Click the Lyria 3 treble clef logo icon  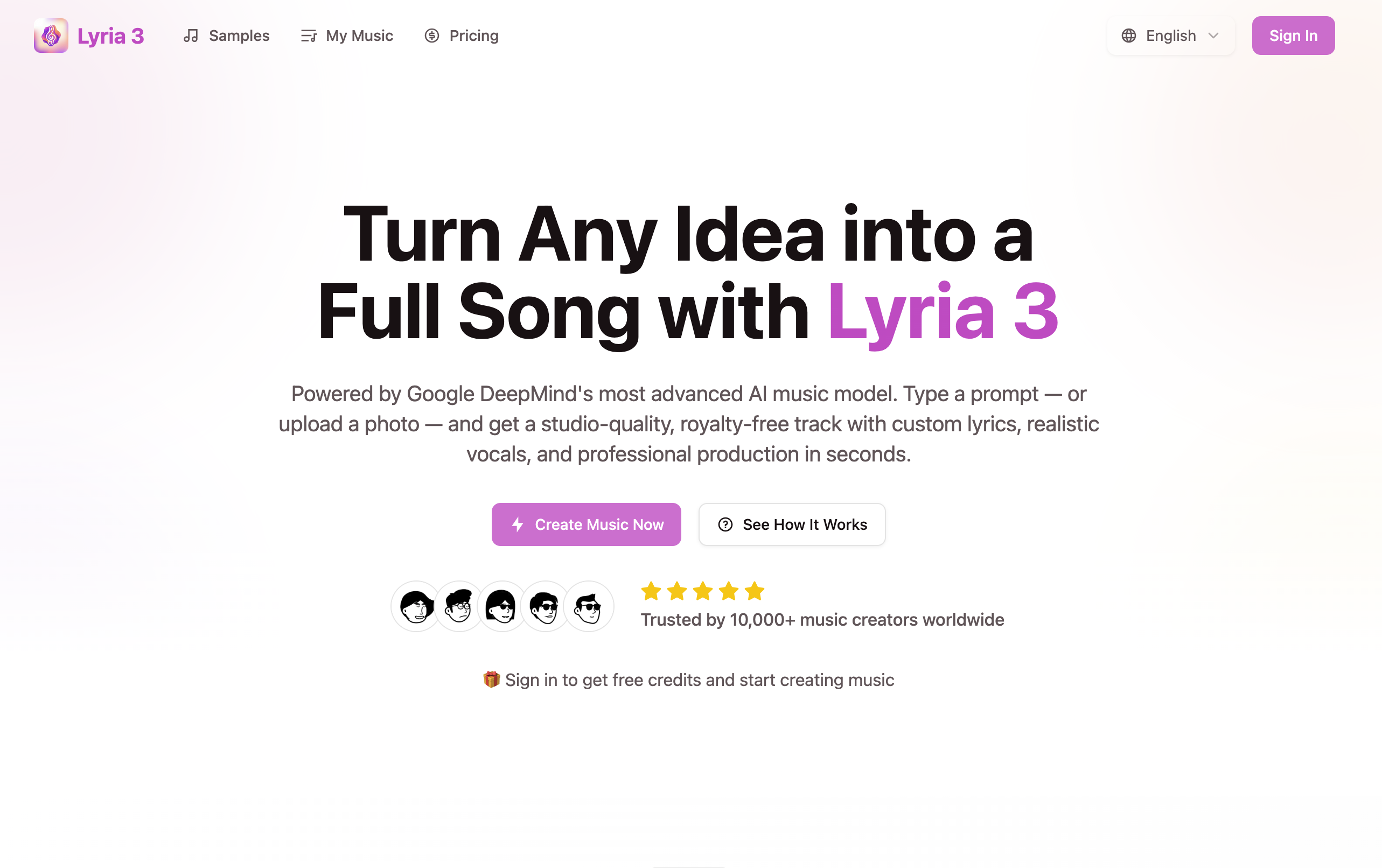(x=51, y=36)
